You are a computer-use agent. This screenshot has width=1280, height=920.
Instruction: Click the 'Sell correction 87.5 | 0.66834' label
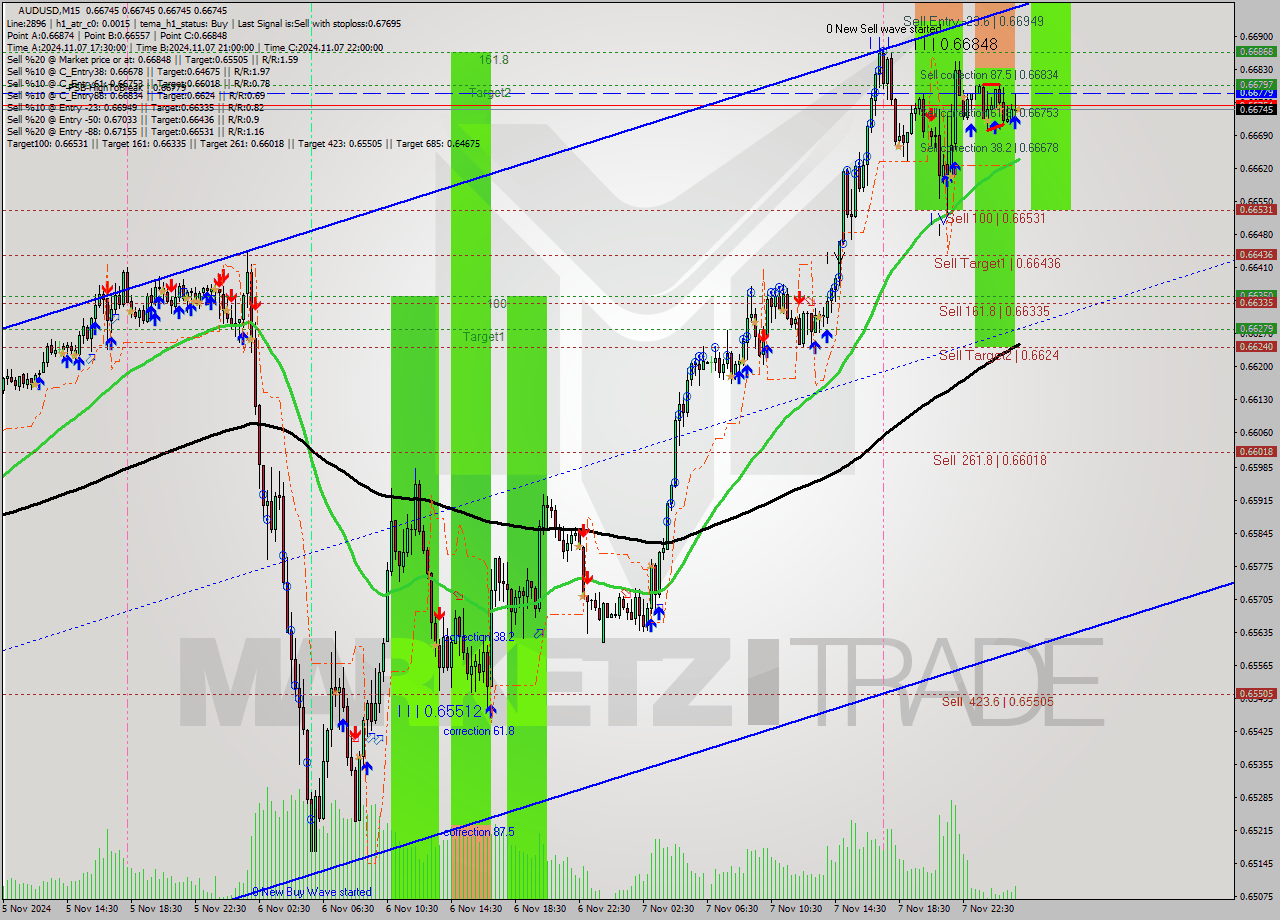point(989,75)
